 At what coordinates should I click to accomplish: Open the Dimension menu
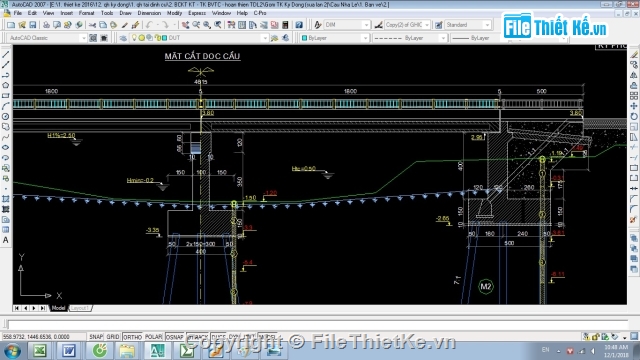coord(149,13)
